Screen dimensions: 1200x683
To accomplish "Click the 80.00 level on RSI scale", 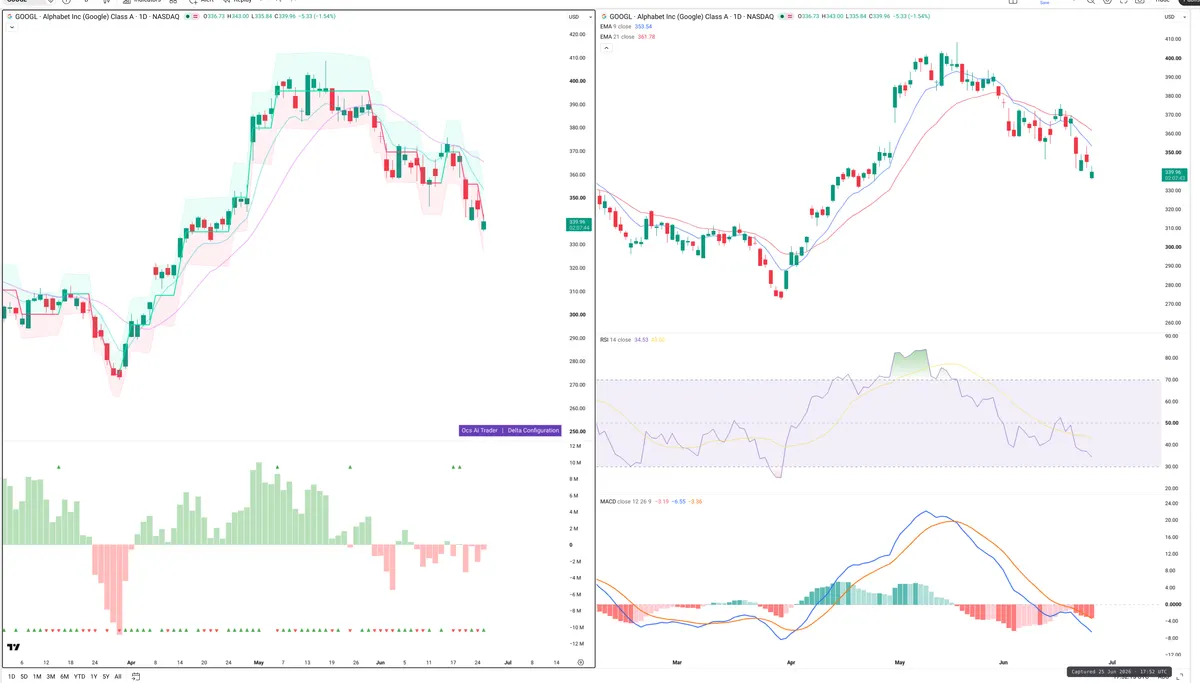I will point(1172,358).
